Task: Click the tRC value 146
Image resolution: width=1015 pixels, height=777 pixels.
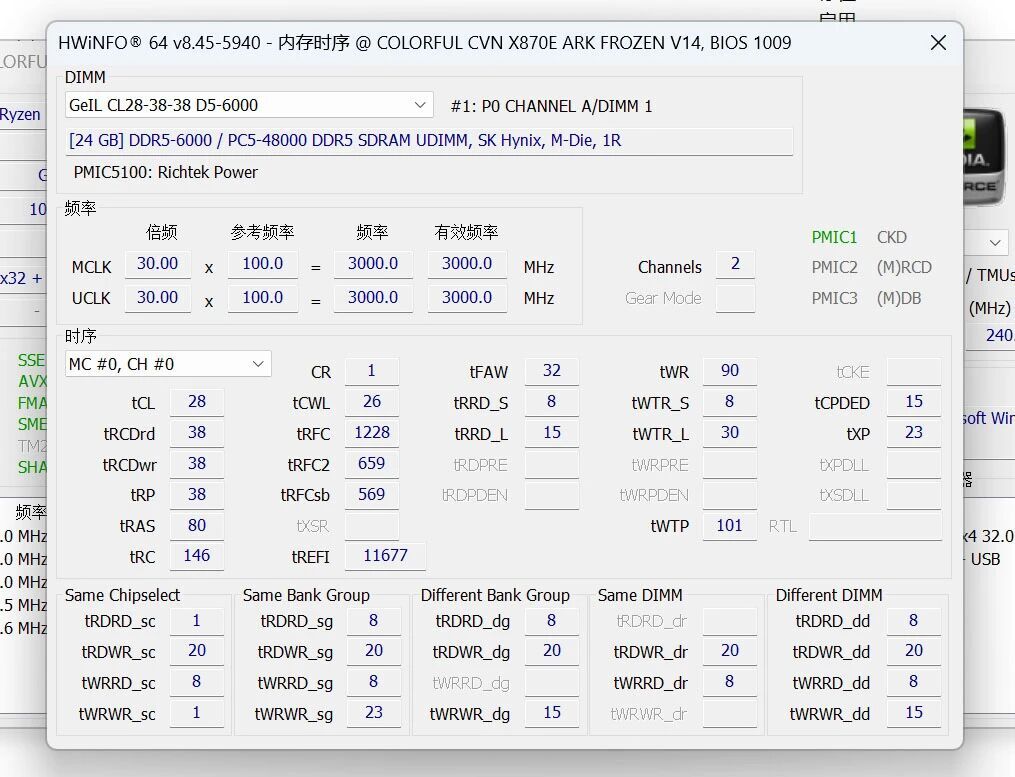Action: 197,556
